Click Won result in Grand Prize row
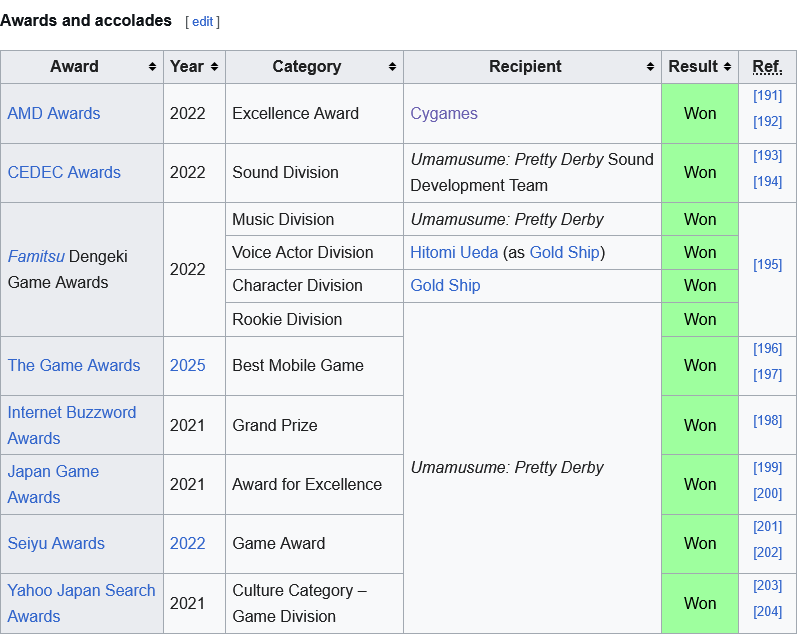 pos(700,425)
